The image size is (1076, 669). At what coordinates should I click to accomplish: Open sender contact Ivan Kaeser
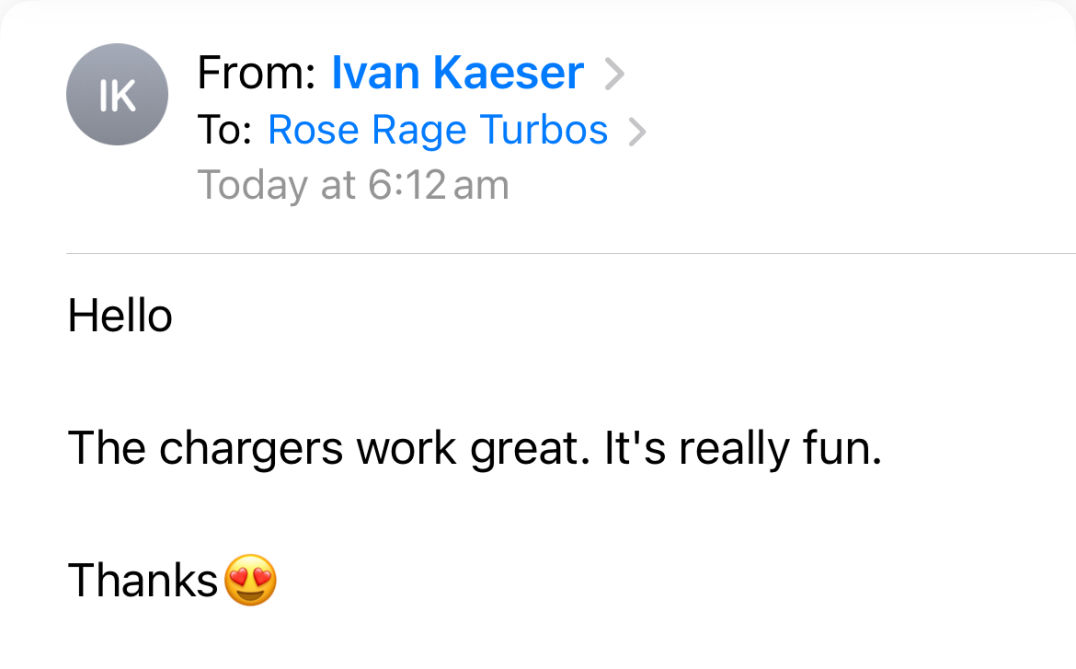pyautogui.click(x=457, y=73)
